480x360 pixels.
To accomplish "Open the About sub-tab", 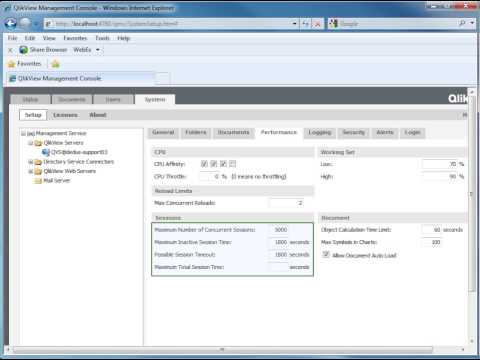I will click(98, 115).
